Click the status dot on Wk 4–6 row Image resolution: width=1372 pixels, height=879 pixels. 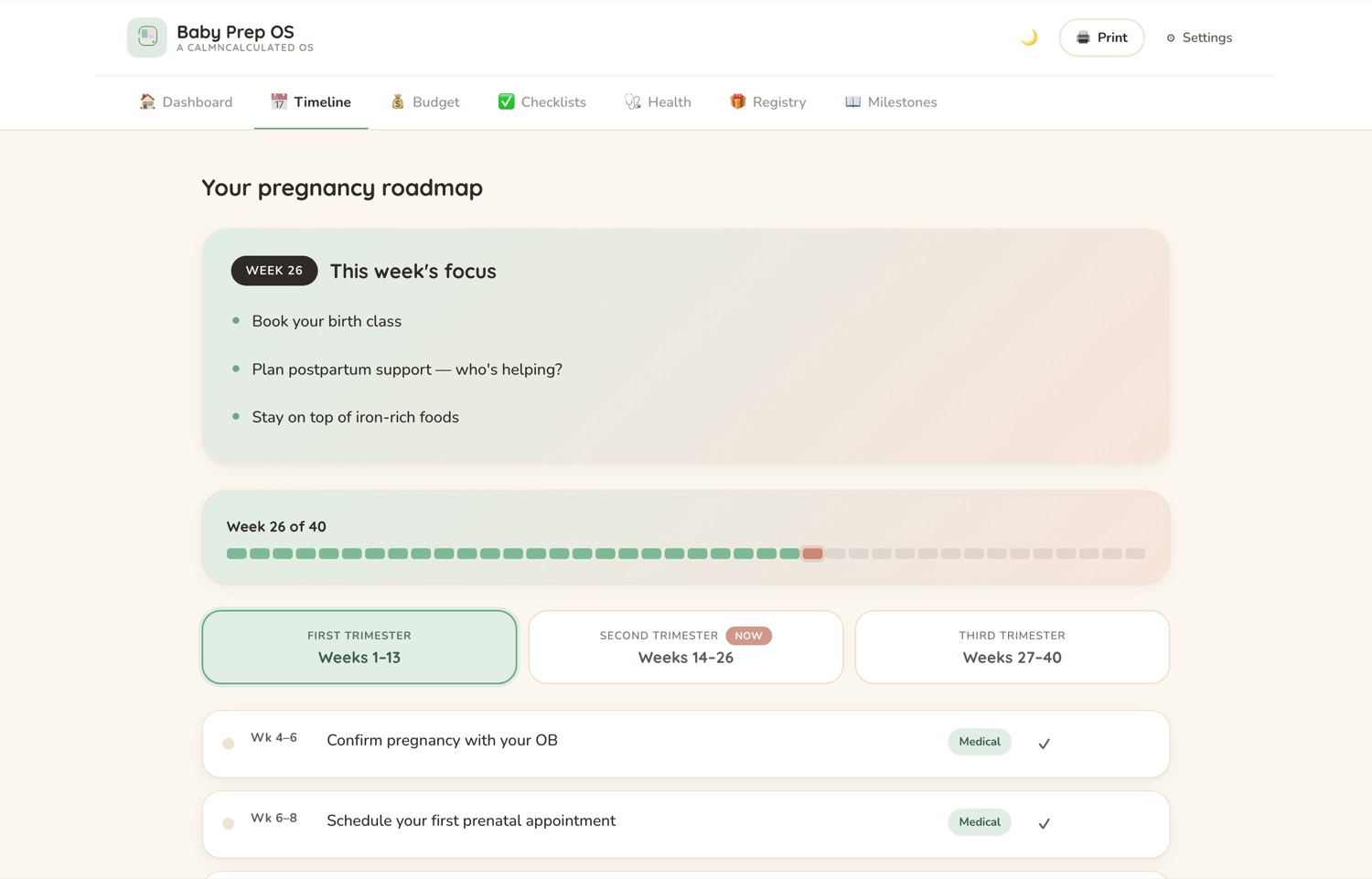tap(229, 744)
